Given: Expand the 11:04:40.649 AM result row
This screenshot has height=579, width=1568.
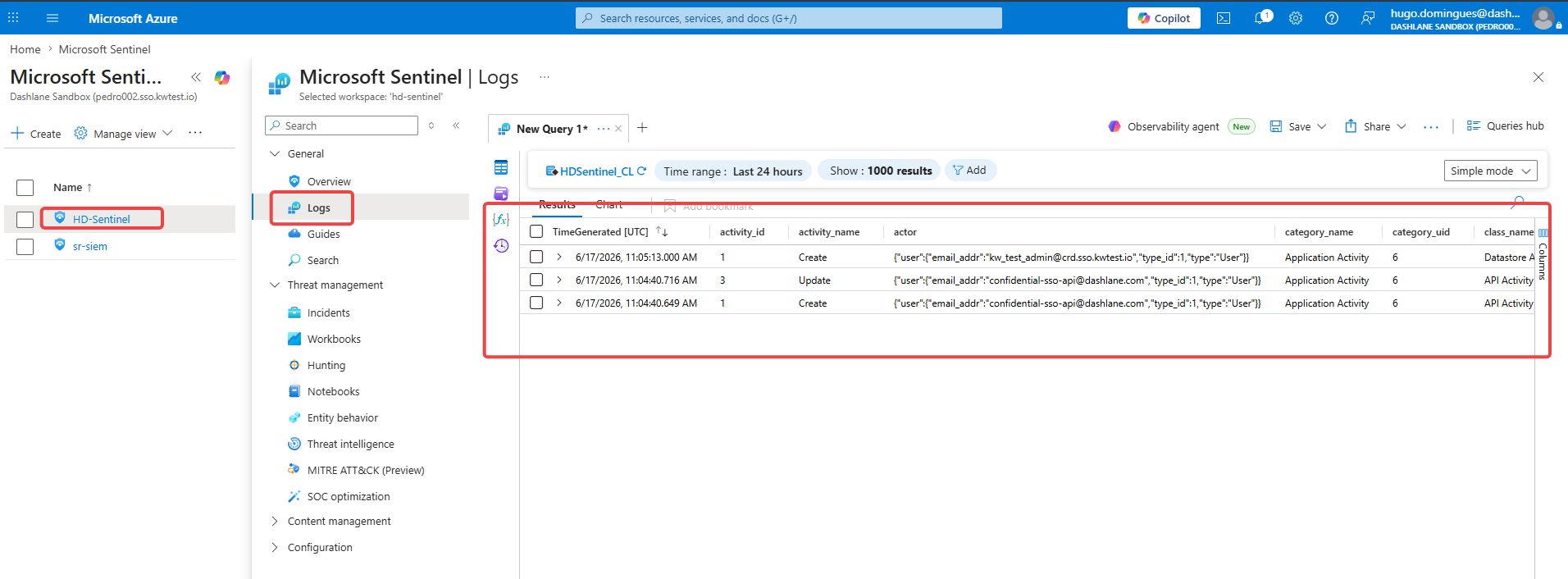Looking at the screenshot, I should tap(559, 303).
